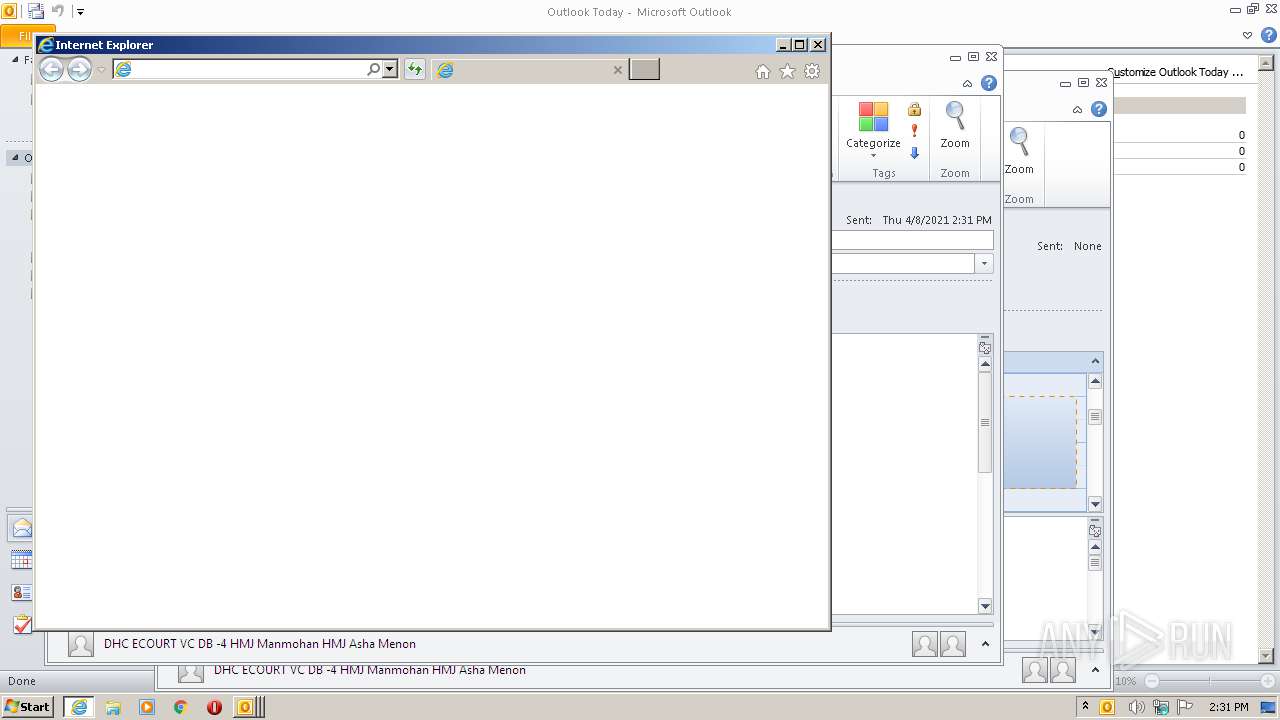Switch to Outlook on the taskbar
Viewport: 1280px width, 720px height.
coord(248,707)
